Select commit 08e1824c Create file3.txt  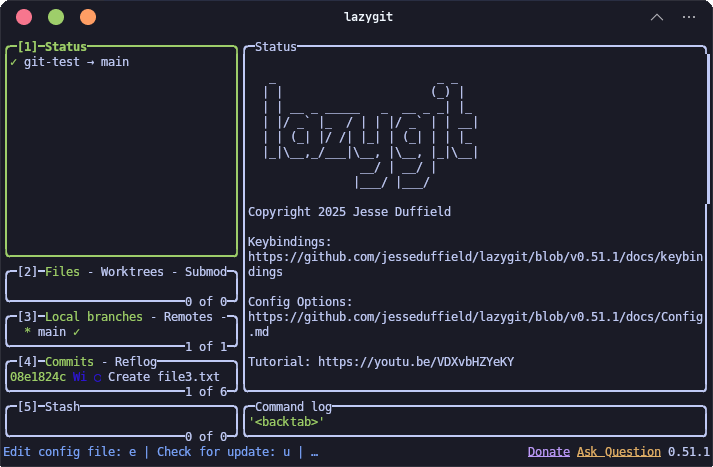[x=121, y=377]
